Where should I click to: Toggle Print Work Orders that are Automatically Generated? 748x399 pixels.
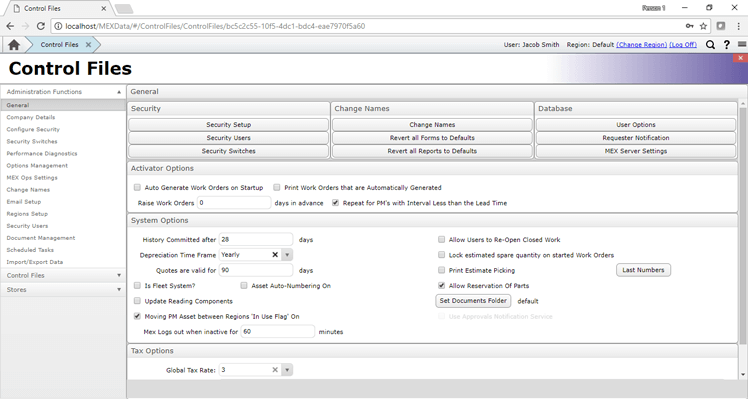click(x=277, y=188)
